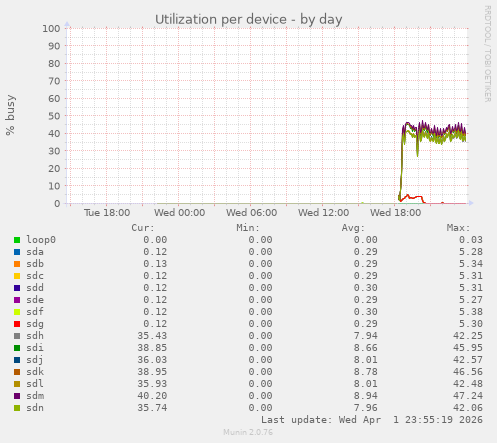Click the 'Max:' column header
This screenshot has height=443, width=497.
(458, 228)
